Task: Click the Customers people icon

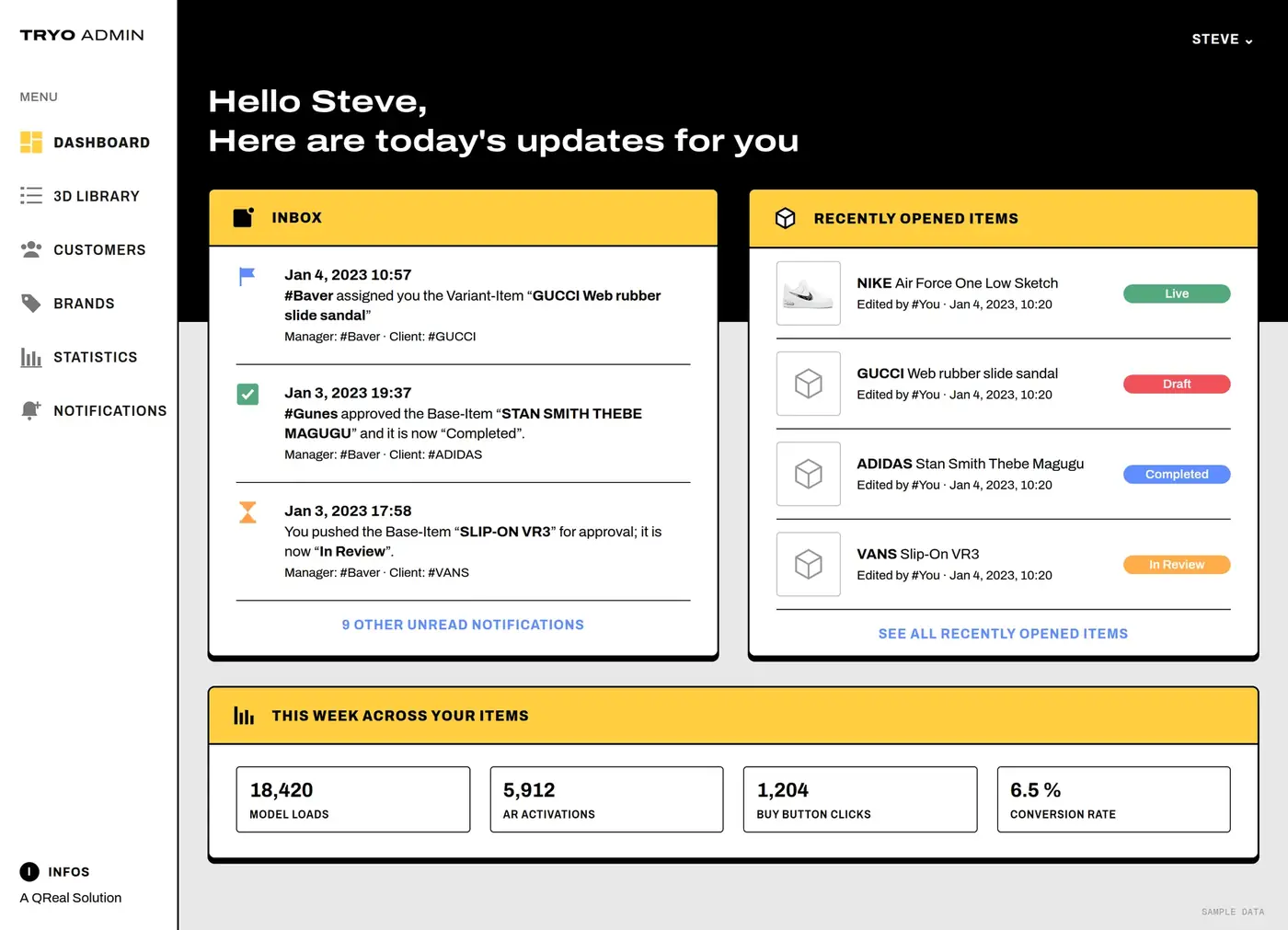Action: click(x=31, y=249)
